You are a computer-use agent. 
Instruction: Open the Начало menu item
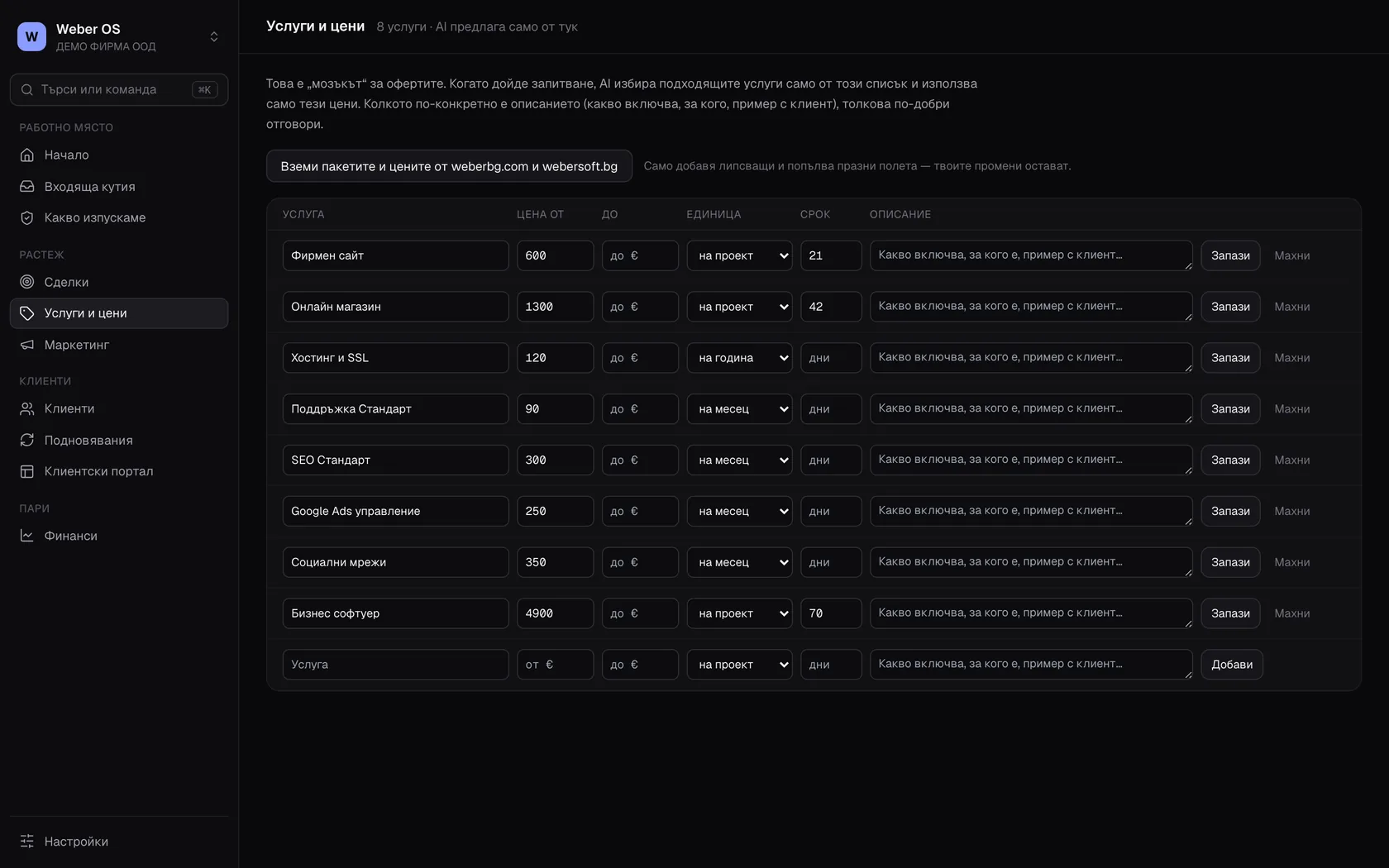[x=119, y=155]
